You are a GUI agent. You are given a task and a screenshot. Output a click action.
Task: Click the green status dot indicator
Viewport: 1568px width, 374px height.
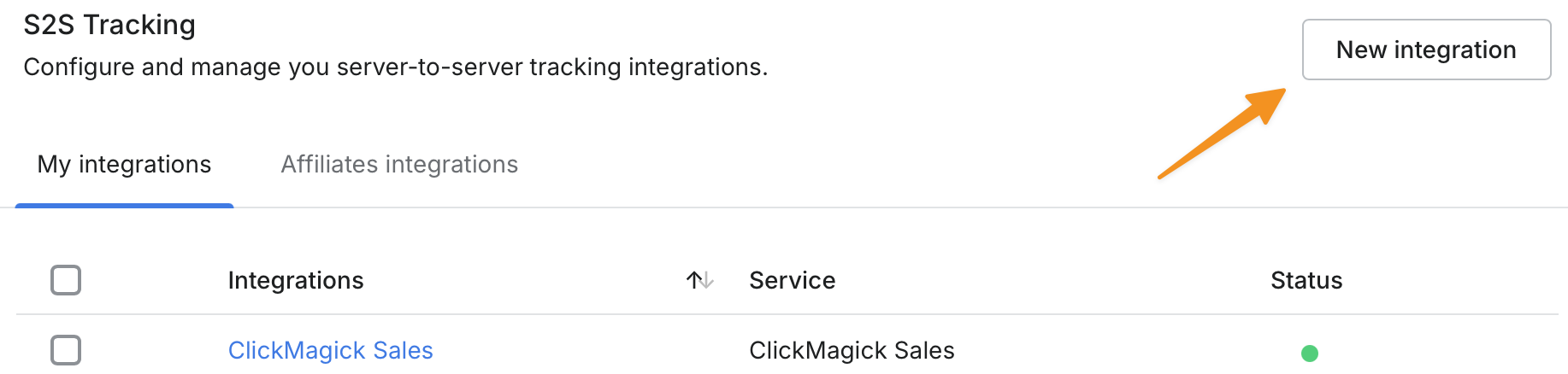(x=1309, y=353)
